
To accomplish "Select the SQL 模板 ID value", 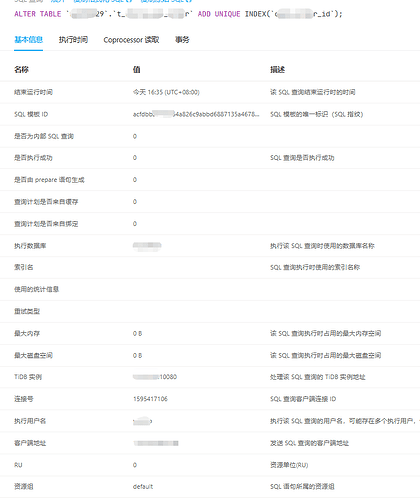I will (x=196, y=114).
